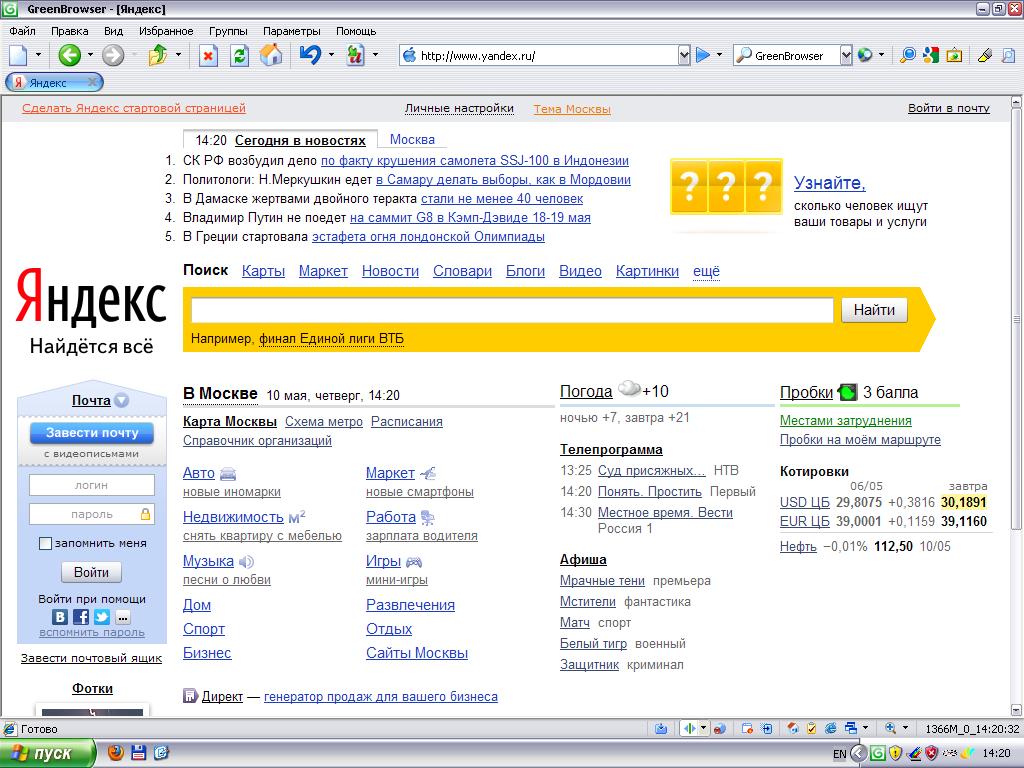The width and height of the screenshot is (1024, 768).
Task: Click the Найти search button
Action: click(x=874, y=310)
